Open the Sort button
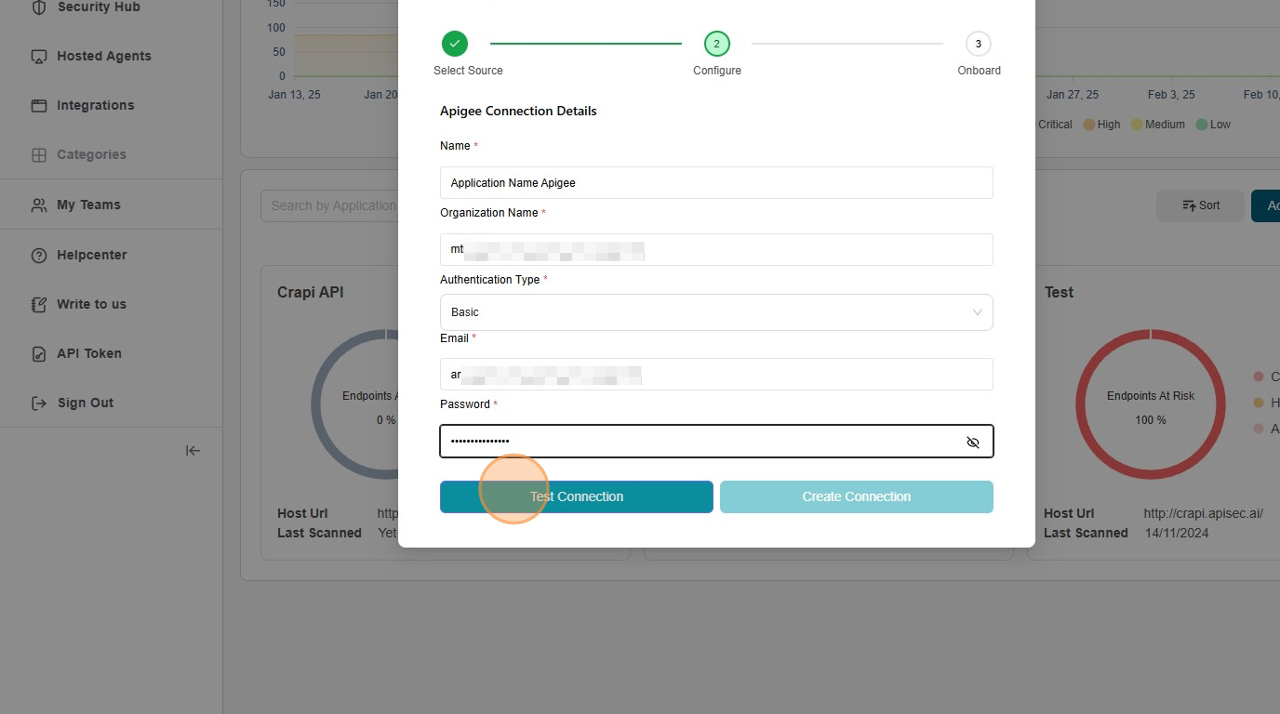 tap(1200, 205)
